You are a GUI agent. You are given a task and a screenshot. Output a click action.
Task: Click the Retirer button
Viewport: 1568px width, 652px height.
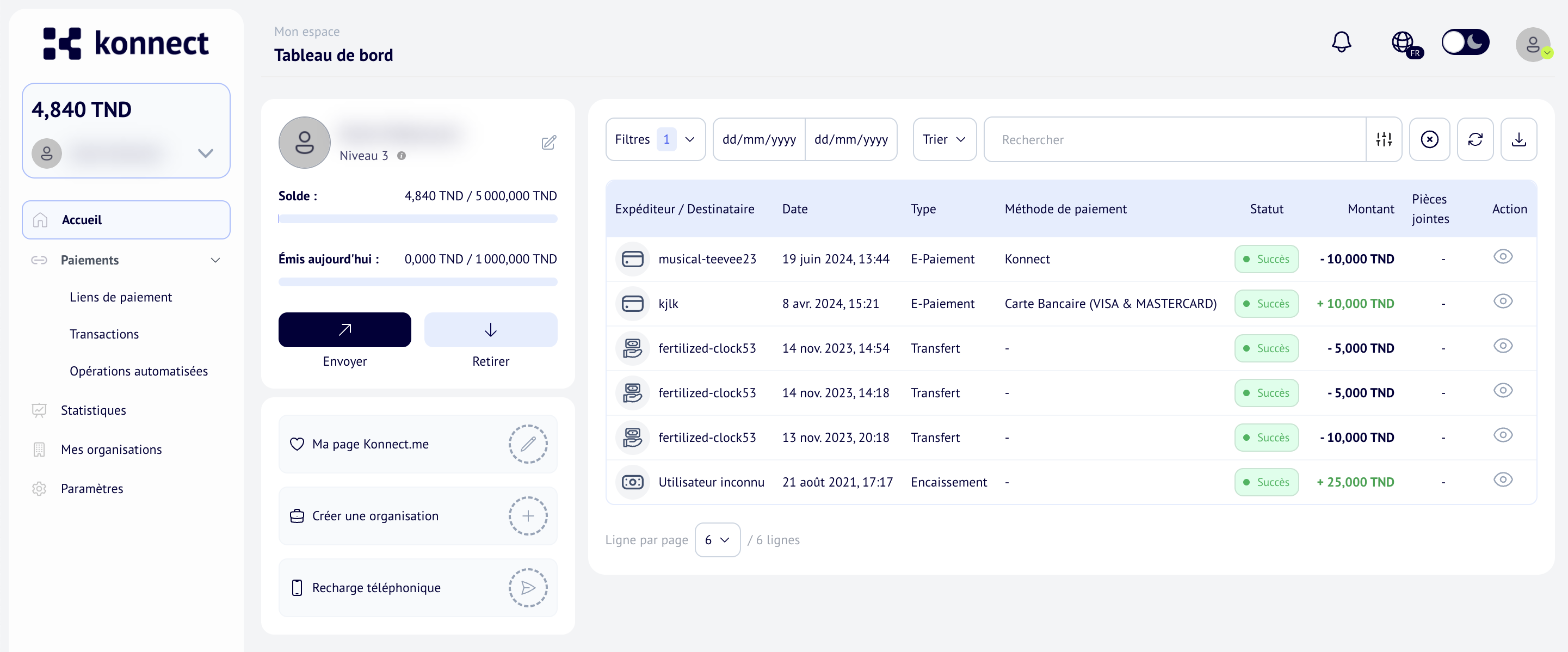(491, 329)
